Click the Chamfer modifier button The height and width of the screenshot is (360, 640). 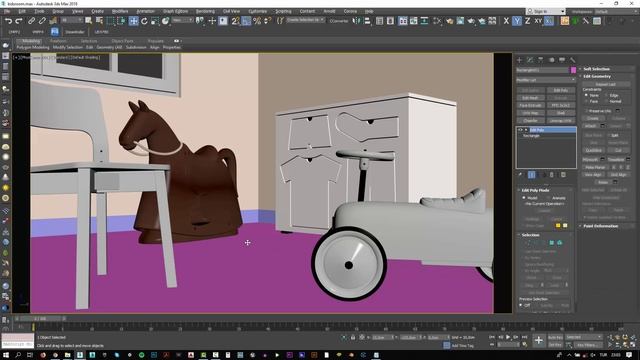coord(530,120)
